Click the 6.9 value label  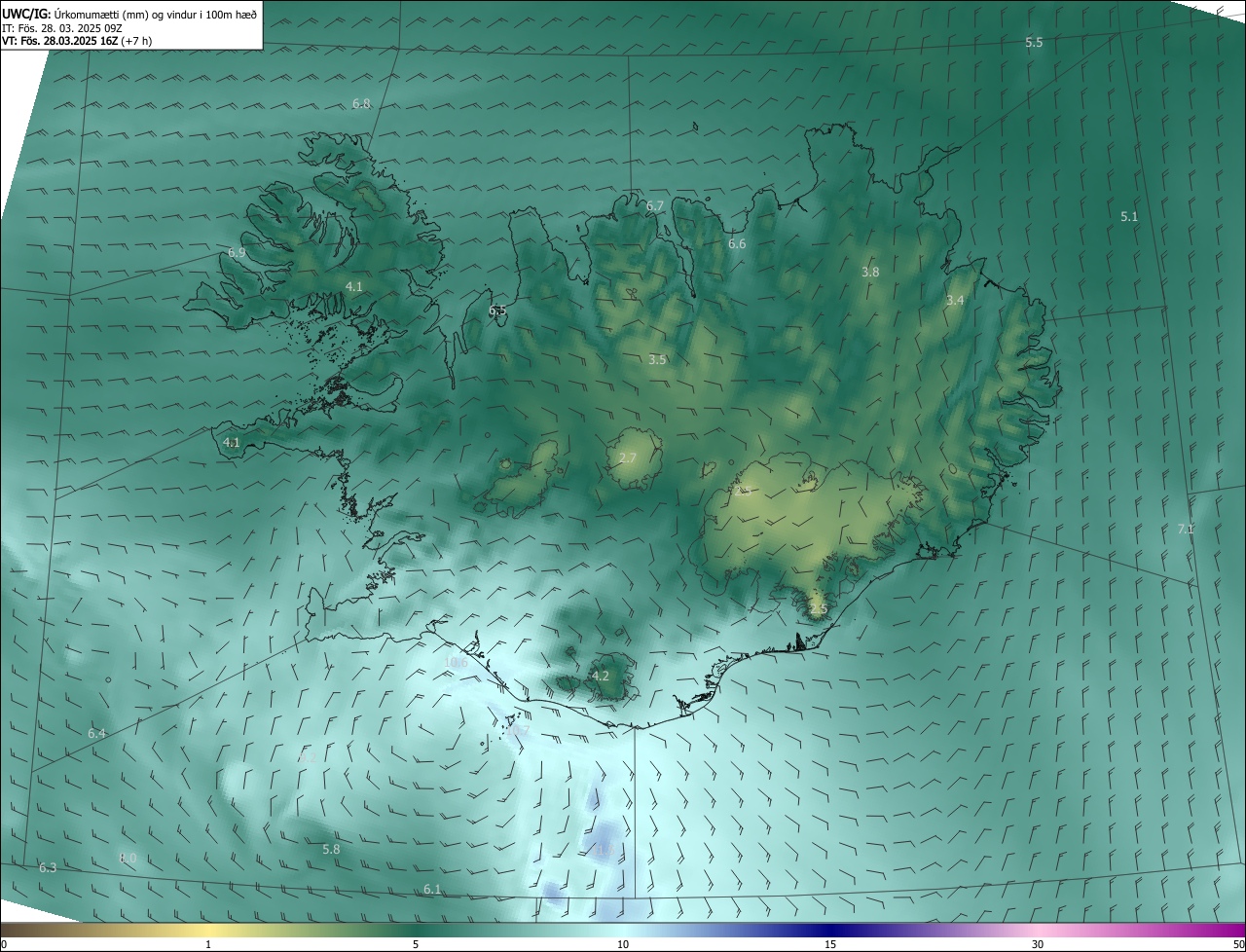237,253
